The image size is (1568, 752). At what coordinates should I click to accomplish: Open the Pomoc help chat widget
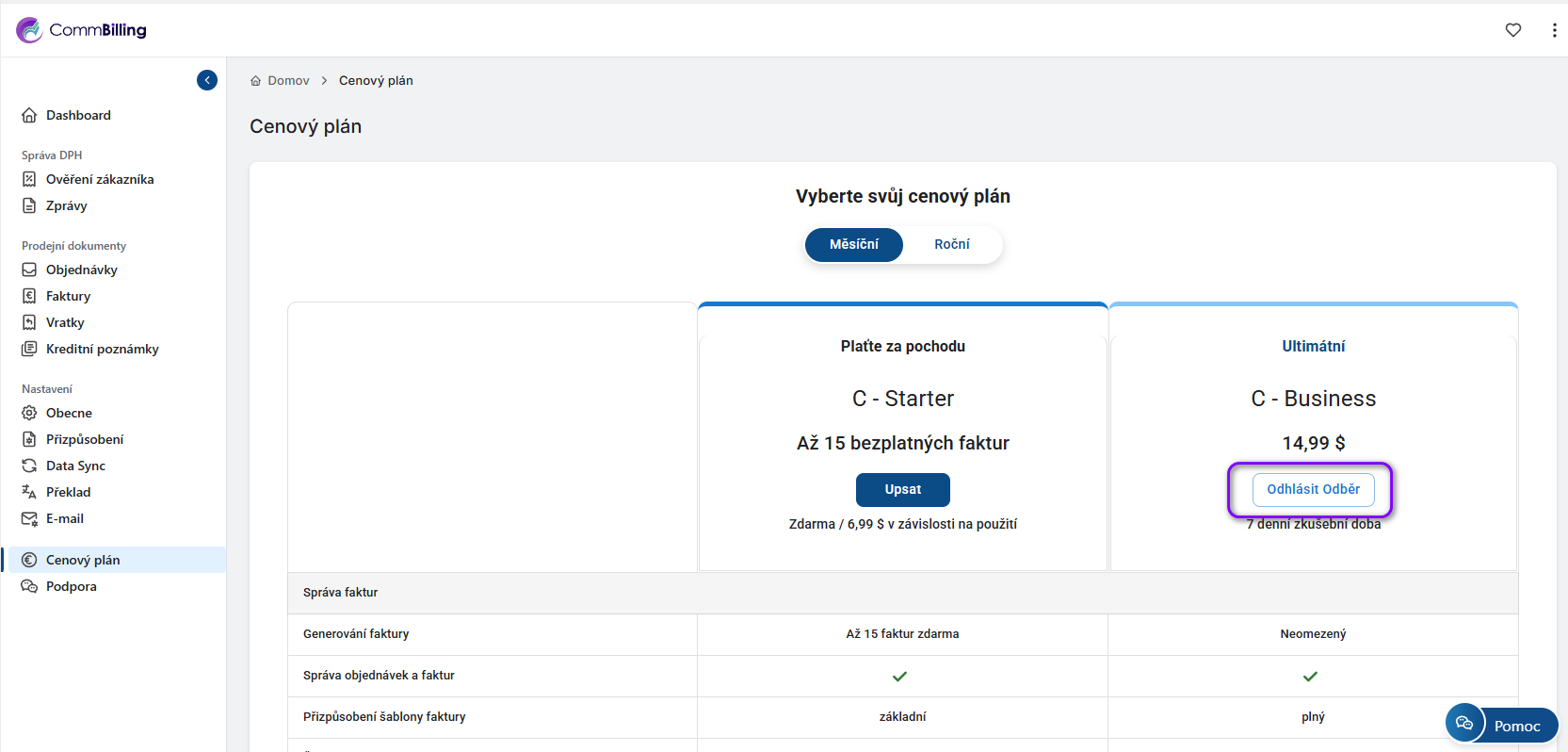click(x=1502, y=725)
